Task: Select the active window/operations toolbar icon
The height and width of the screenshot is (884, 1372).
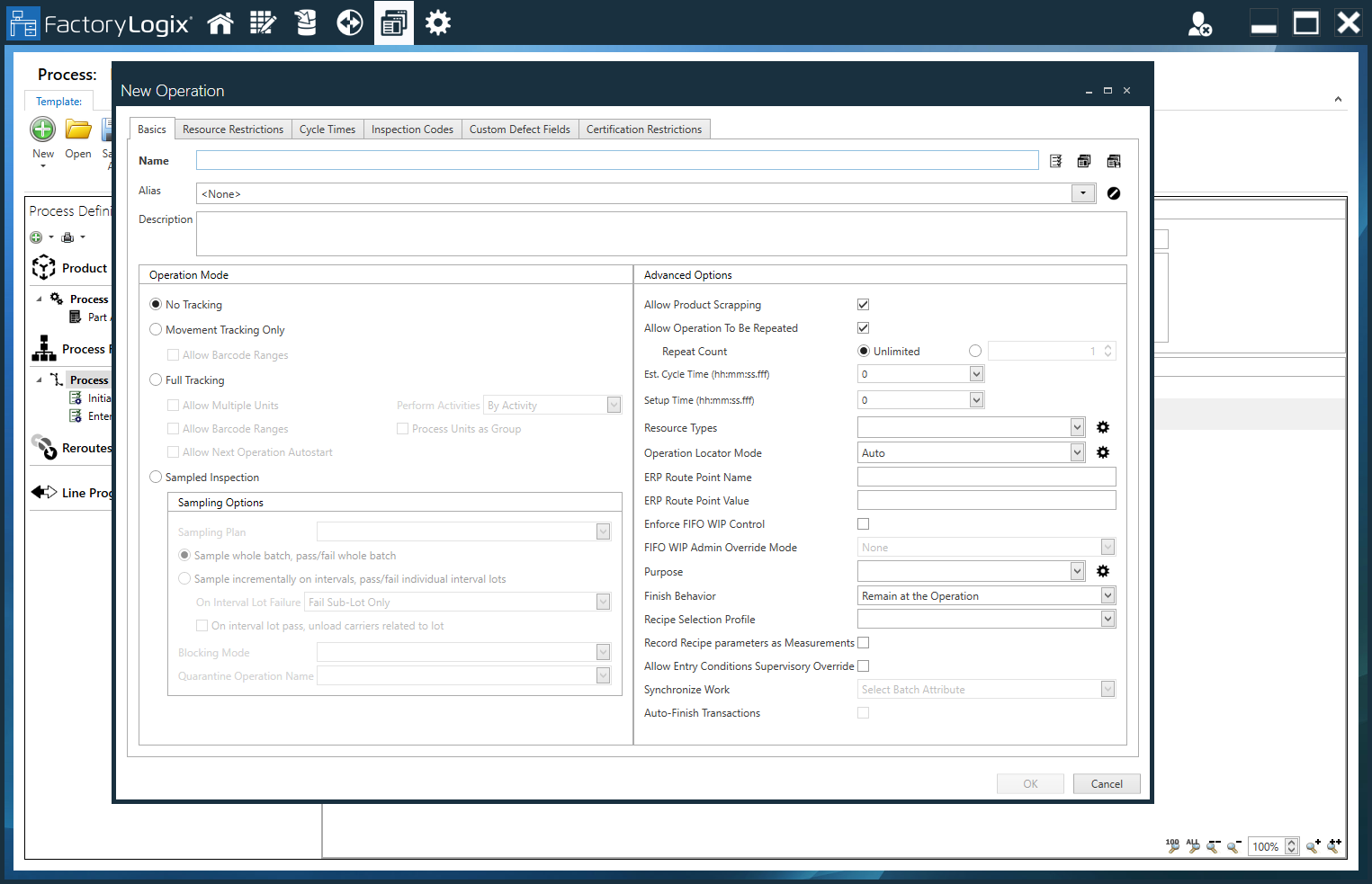Action: point(393,22)
